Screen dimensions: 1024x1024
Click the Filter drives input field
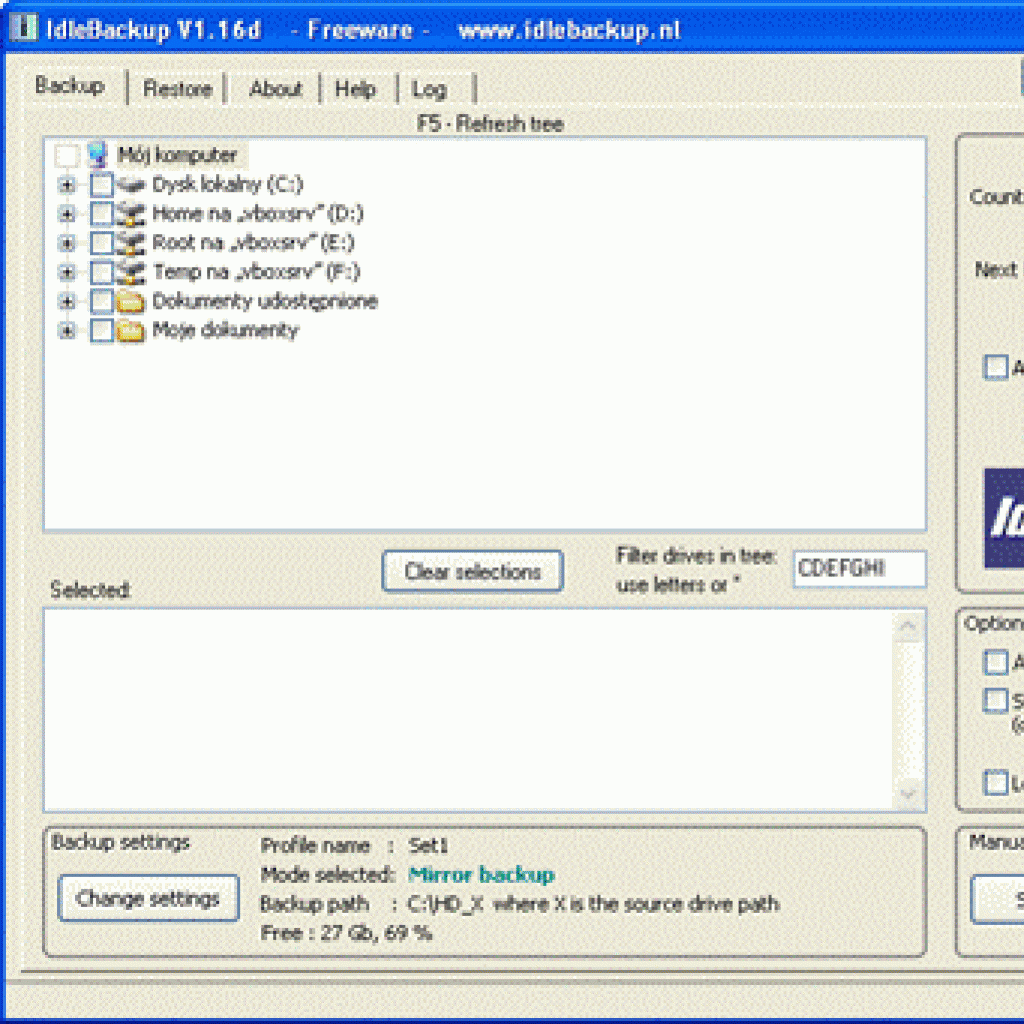(859, 569)
